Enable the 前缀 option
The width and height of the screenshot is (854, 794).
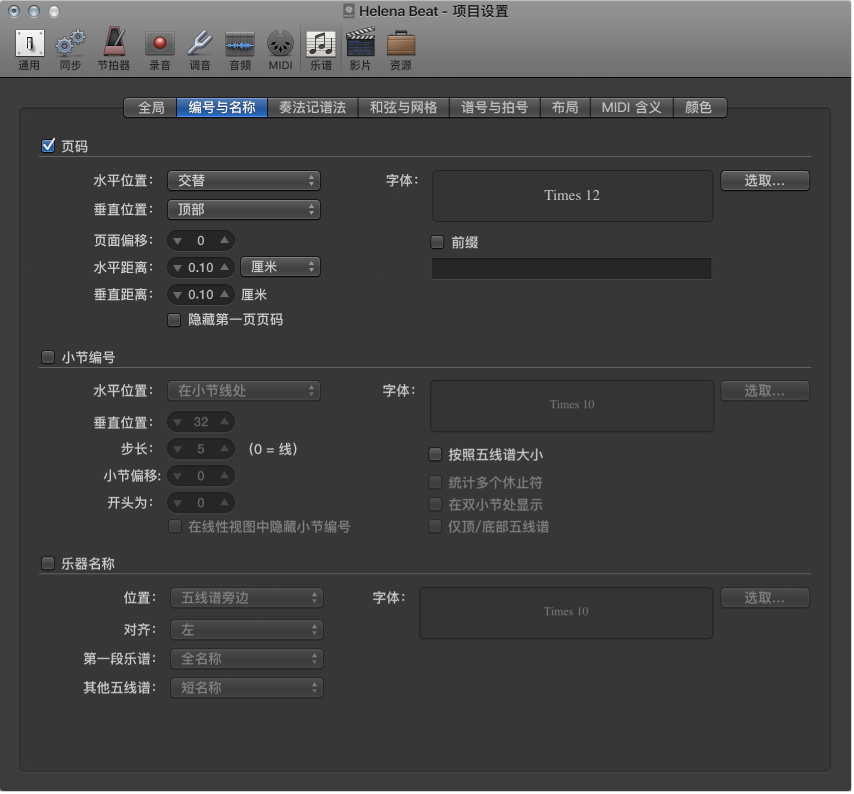coord(435,241)
